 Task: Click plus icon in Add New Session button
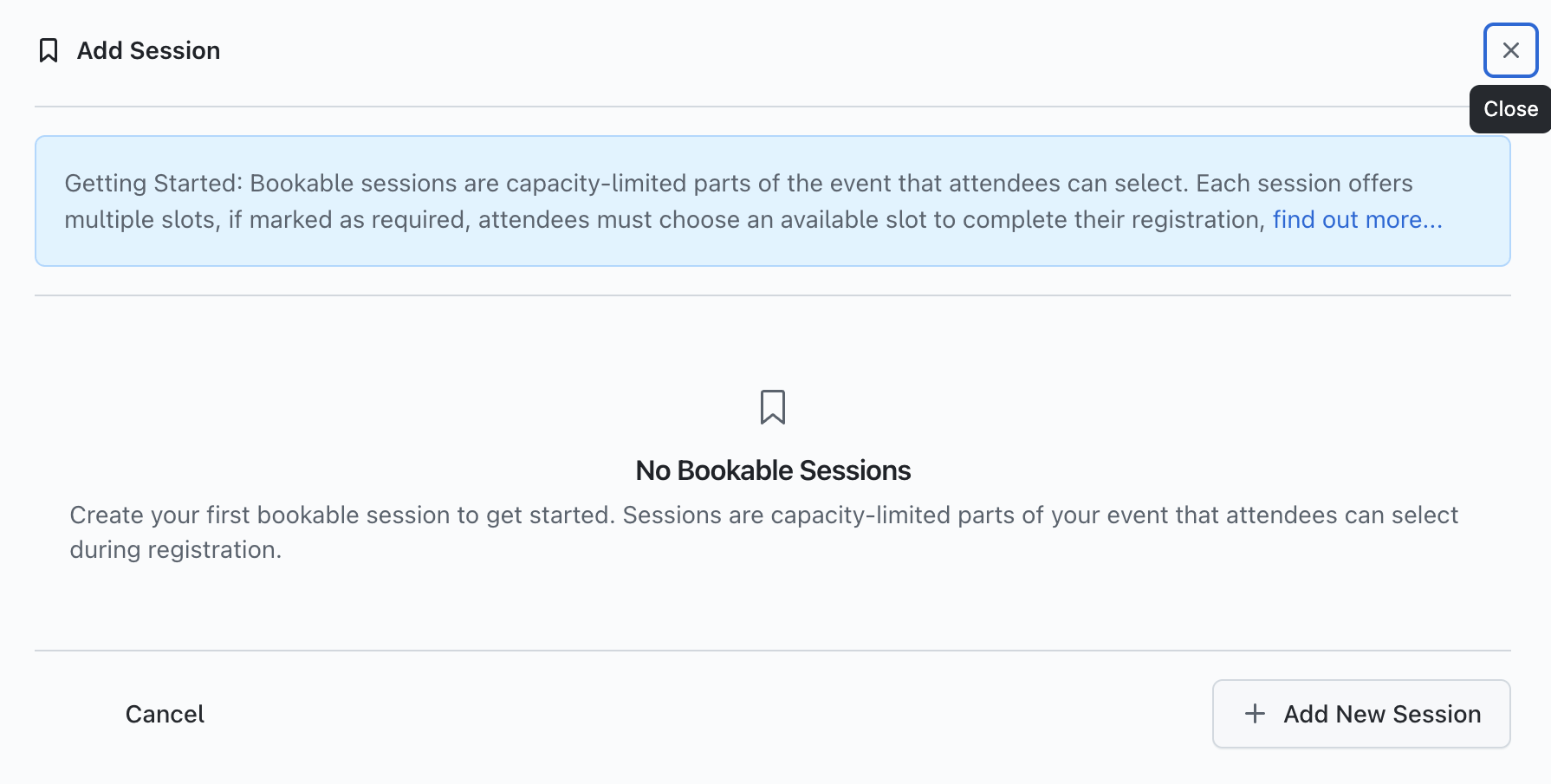pyautogui.click(x=1255, y=714)
